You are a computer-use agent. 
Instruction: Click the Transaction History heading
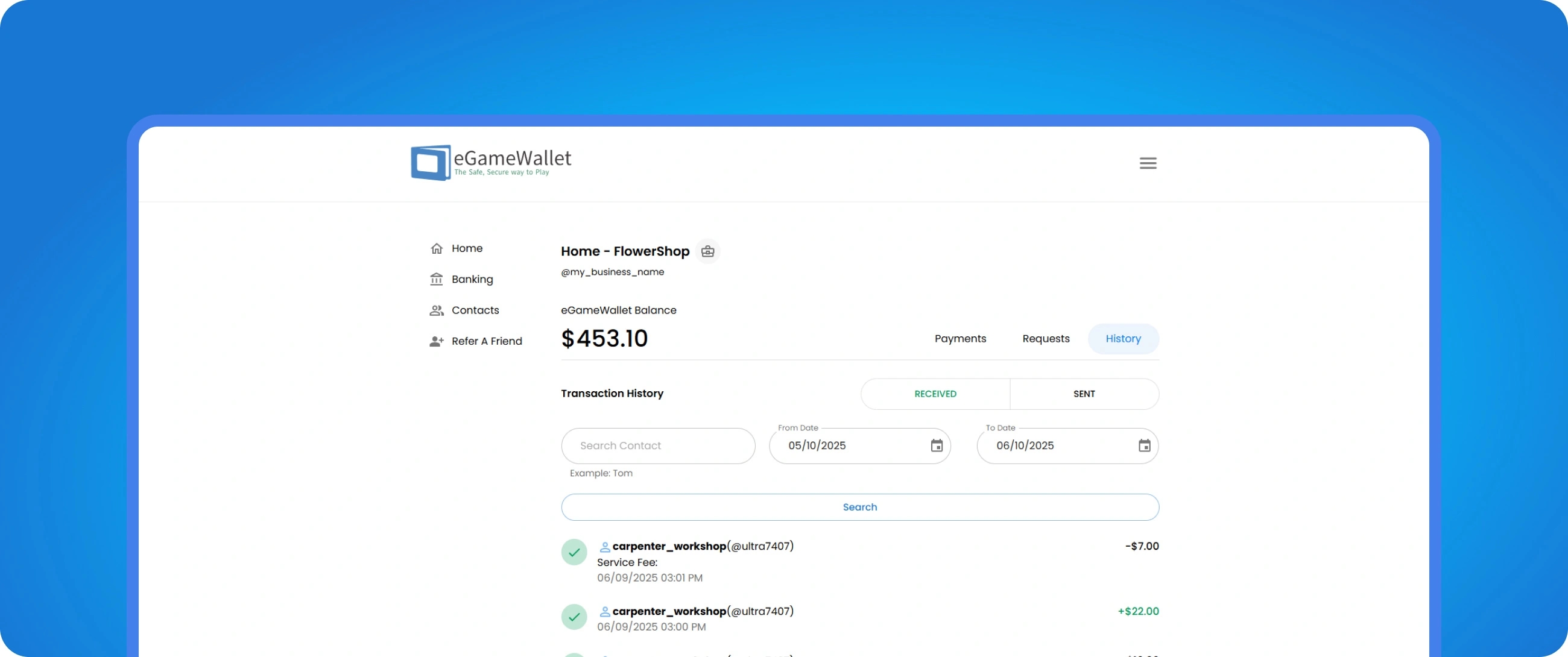(x=612, y=394)
